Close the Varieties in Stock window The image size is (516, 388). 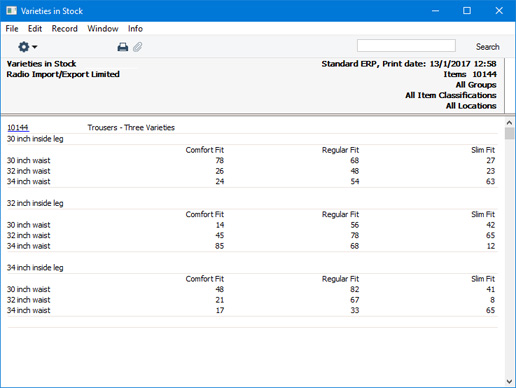[x=499, y=11]
